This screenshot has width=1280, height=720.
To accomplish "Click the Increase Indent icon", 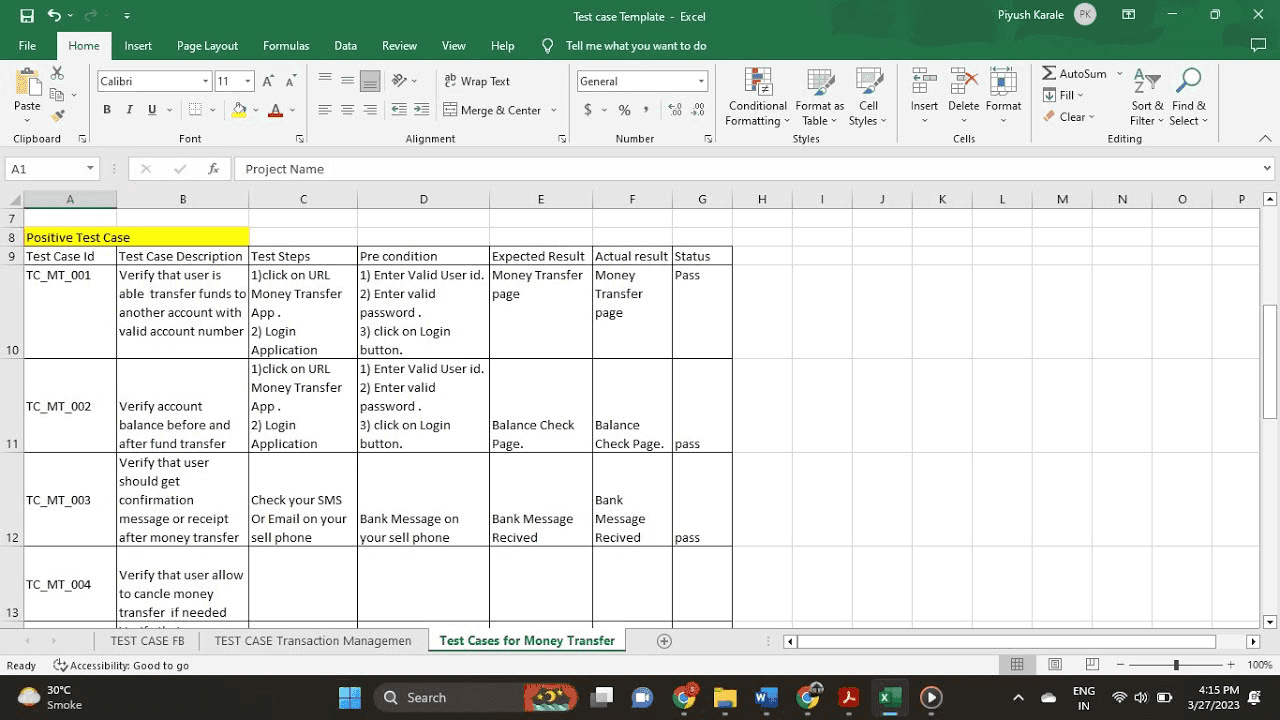I will tap(421, 110).
